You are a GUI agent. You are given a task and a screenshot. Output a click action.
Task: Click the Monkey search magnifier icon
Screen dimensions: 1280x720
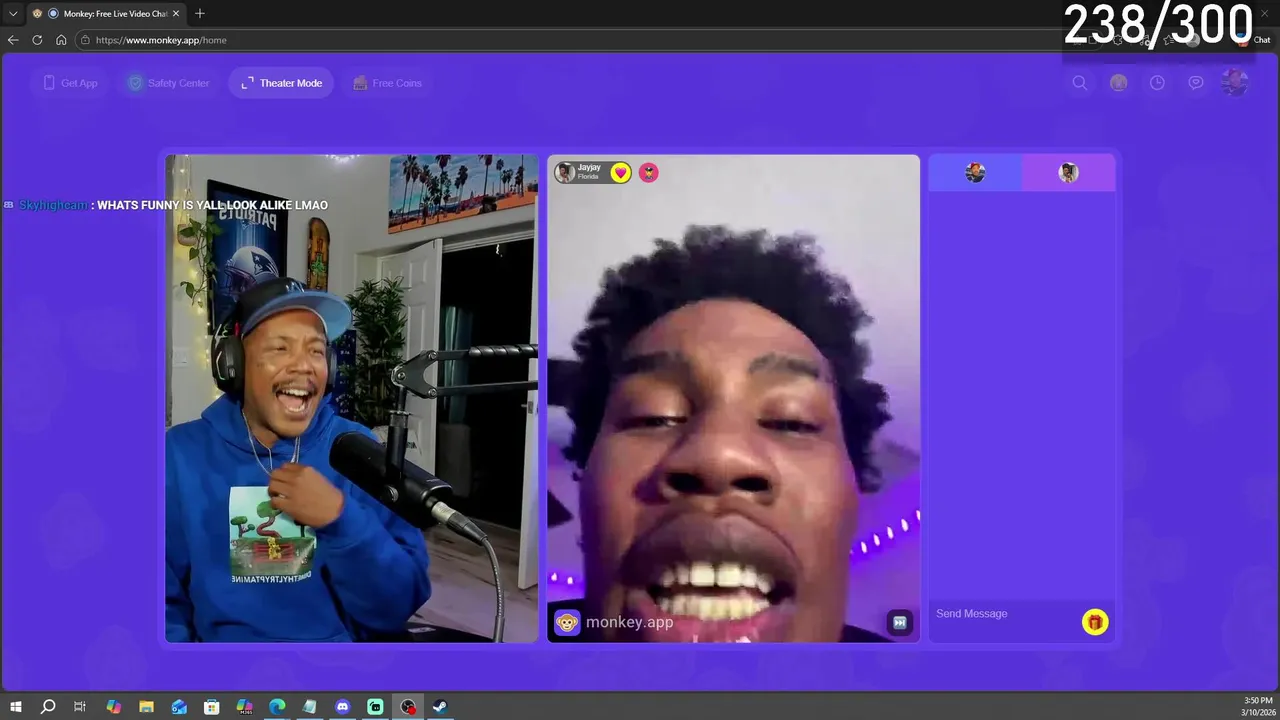tap(1080, 83)
